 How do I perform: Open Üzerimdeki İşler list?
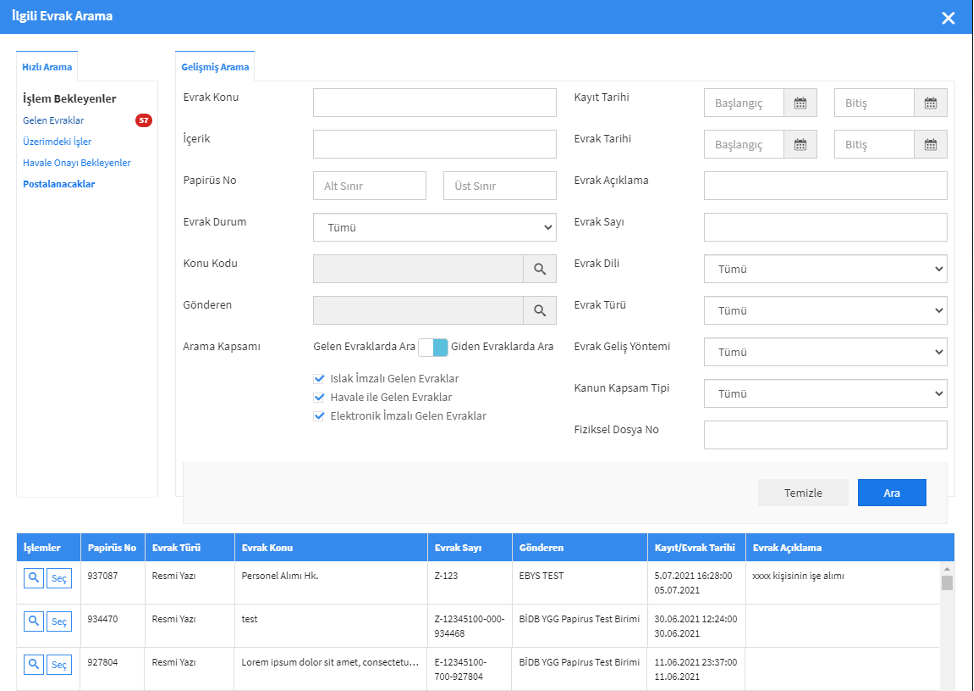[x=57, y=142]
